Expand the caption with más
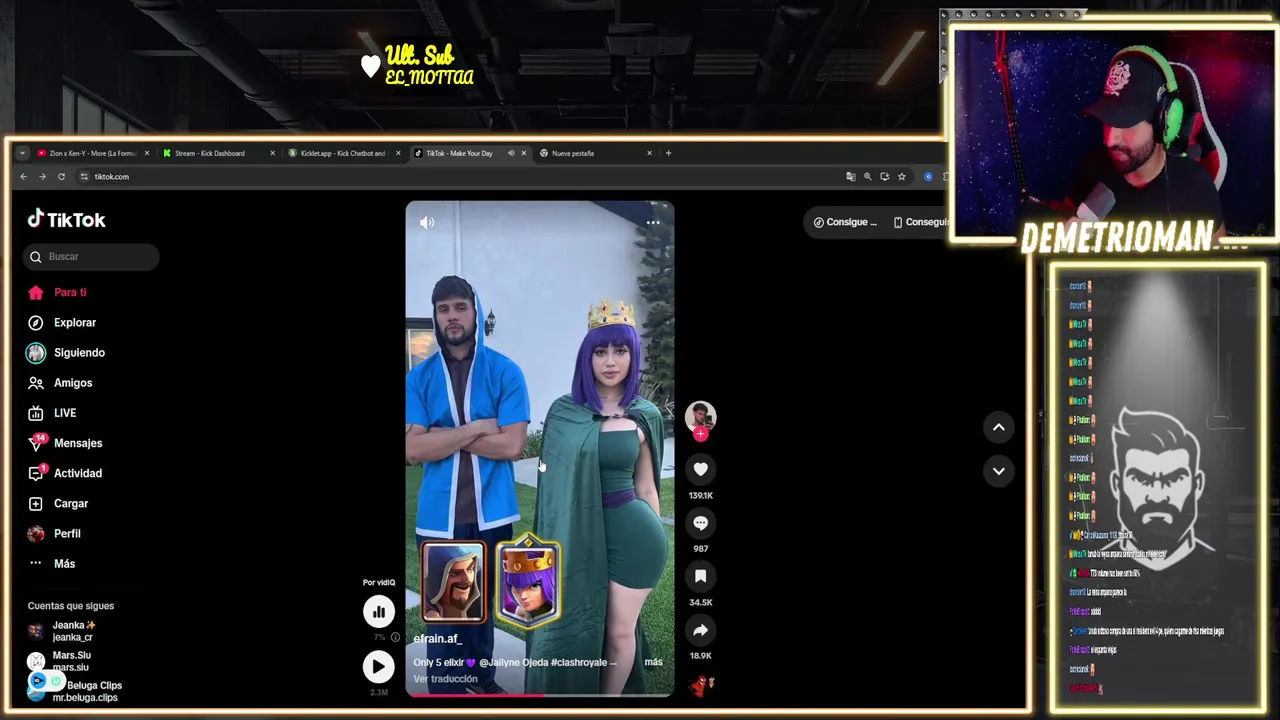The width and height of the screenshot is (1280, 720). [653, 662]
